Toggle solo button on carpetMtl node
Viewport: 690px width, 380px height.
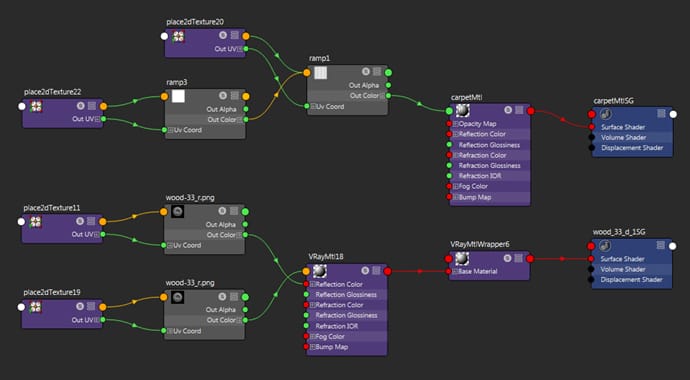(508, 110)
